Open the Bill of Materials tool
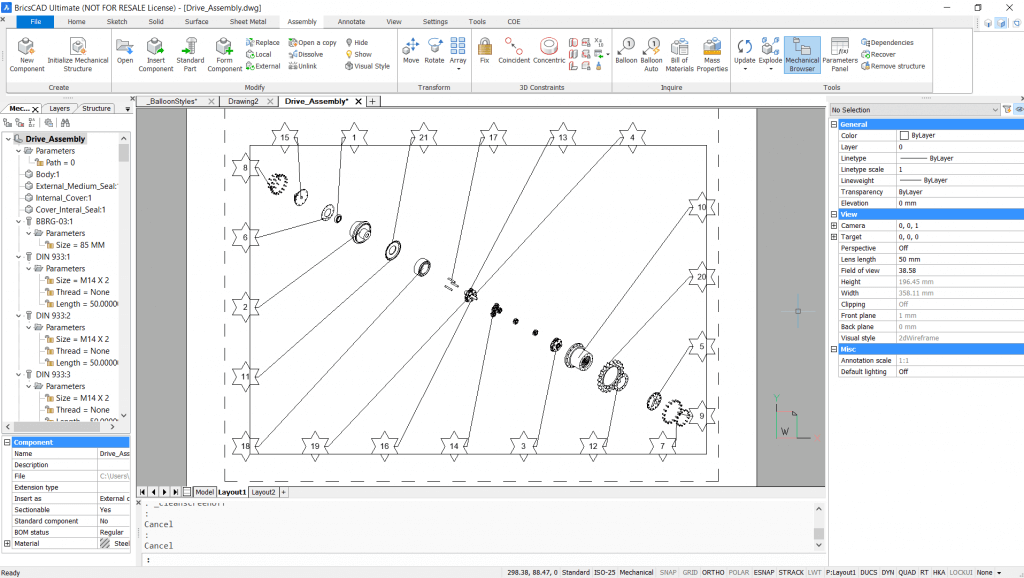Image resolution: width=1024 pixels, height=578 pixels. (679, 54)
